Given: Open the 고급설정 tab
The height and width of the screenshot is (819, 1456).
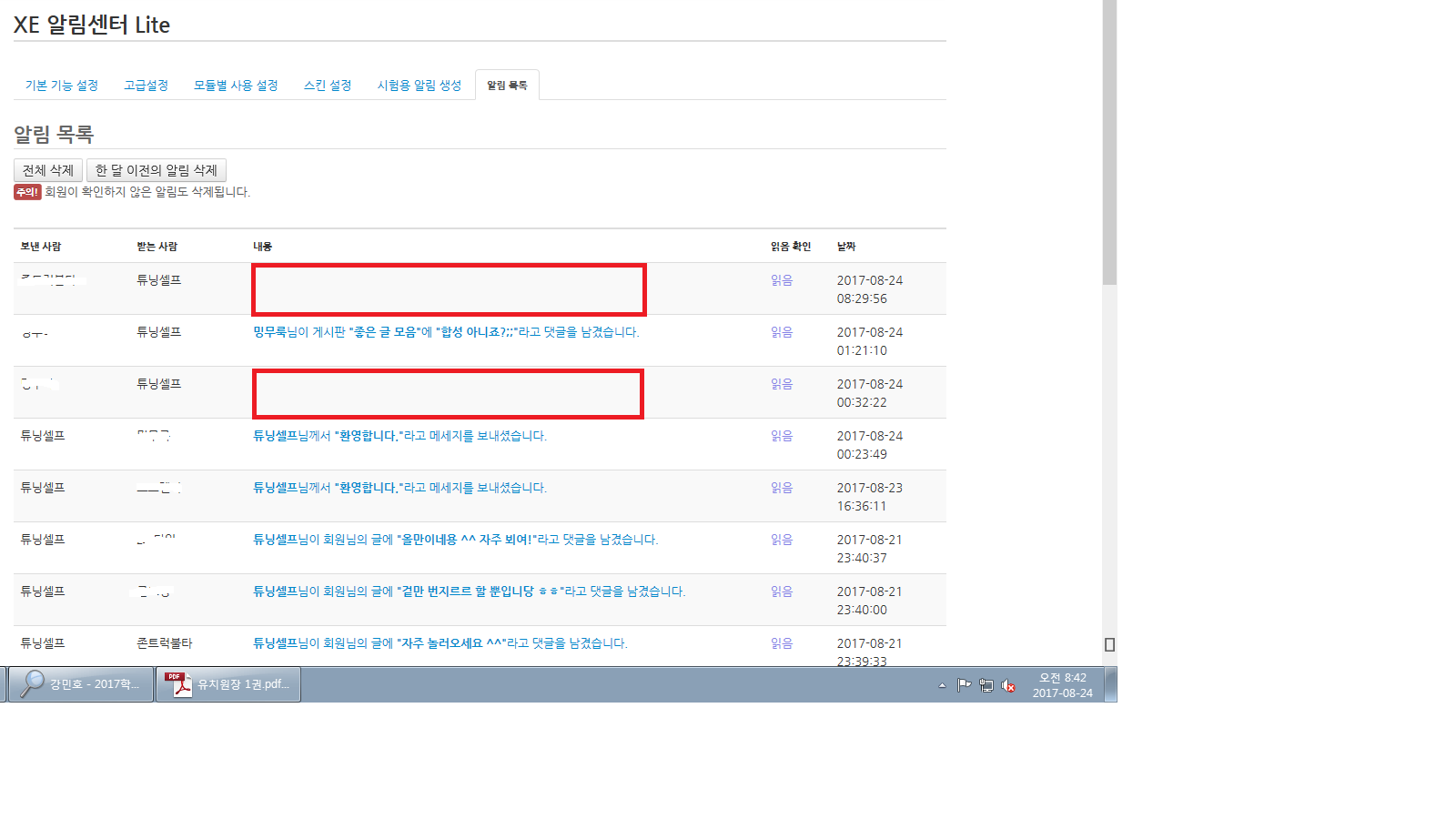Looking at the screenshot, I should tap(146, 86).
